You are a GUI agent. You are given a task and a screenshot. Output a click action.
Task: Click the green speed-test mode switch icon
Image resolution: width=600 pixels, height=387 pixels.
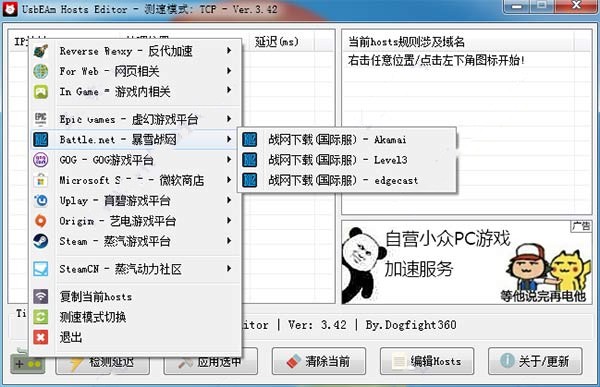(41, 317)
